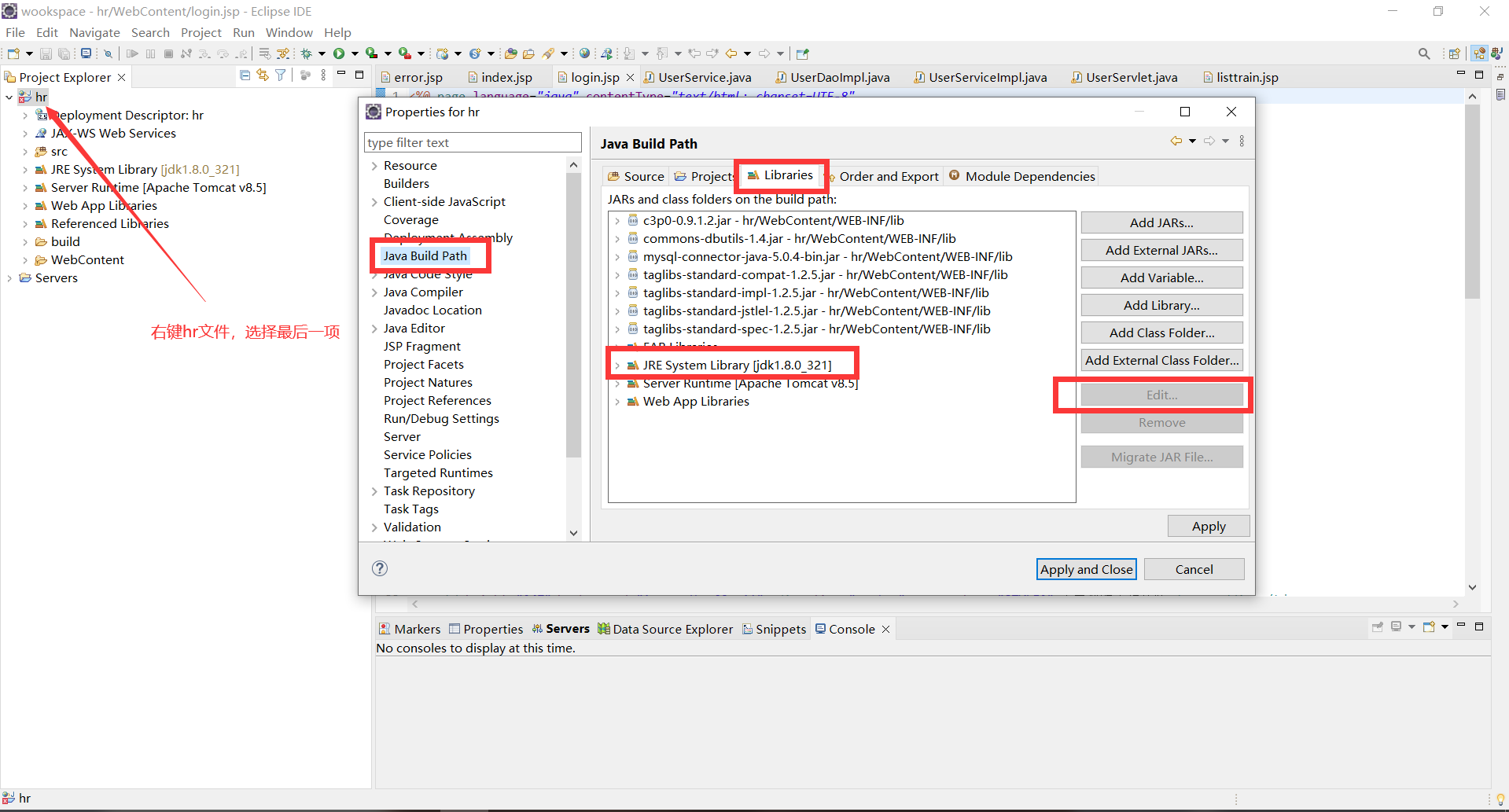Expand the Validation category
Image resolution: width=1509 pixels, height=812 pixels.
pyautogui.click(x=374, y=527)
